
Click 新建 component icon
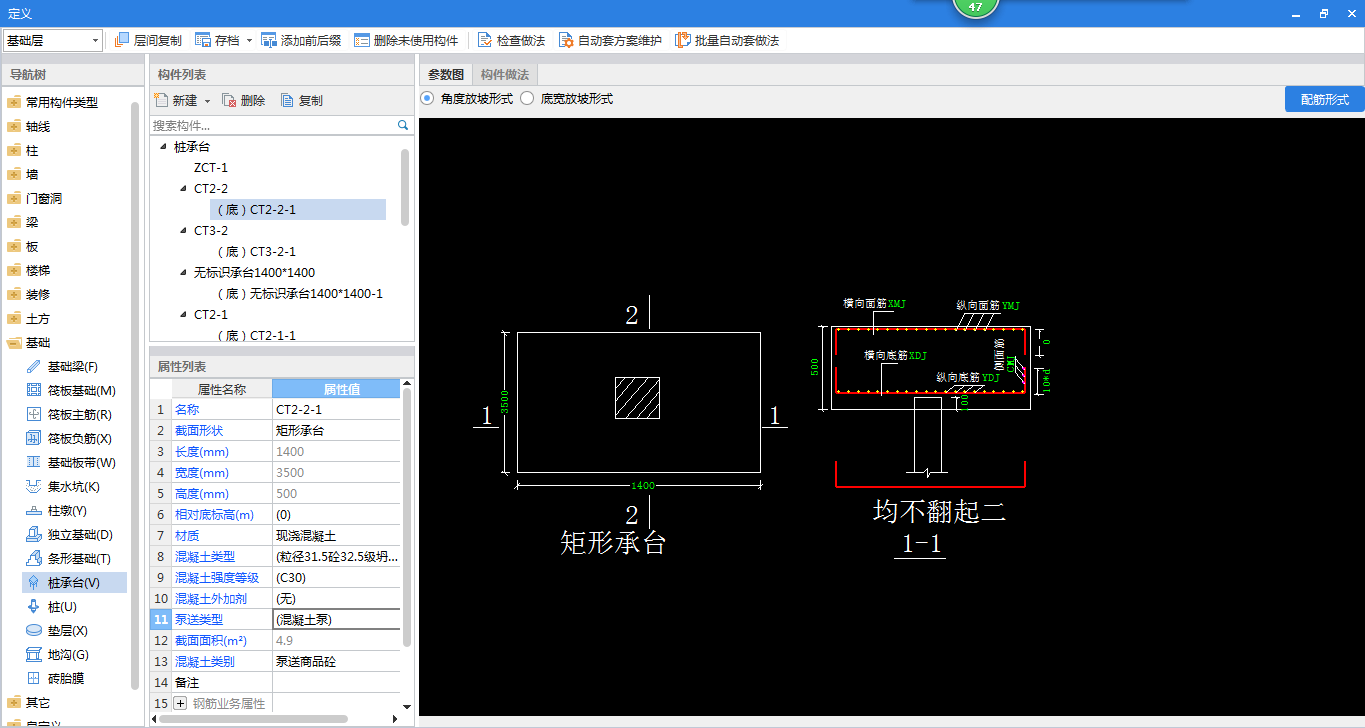pos(161,100)
